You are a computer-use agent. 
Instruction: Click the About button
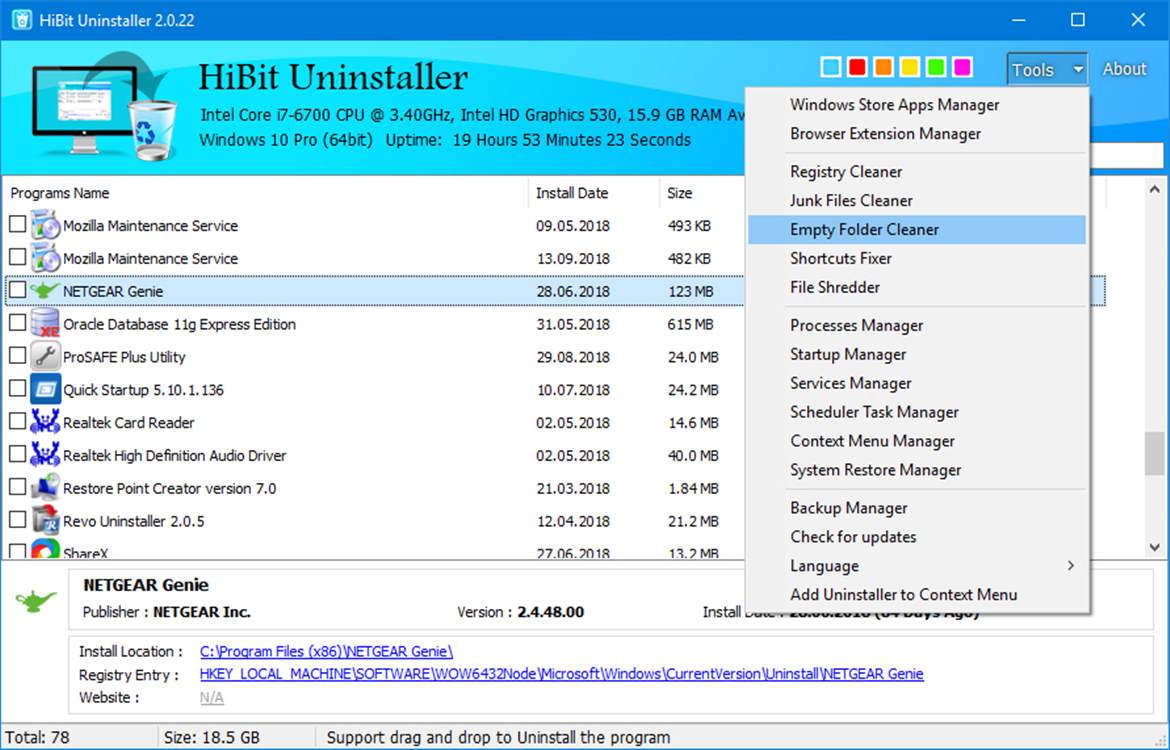pyautogui.click(x=1124, y=69)
